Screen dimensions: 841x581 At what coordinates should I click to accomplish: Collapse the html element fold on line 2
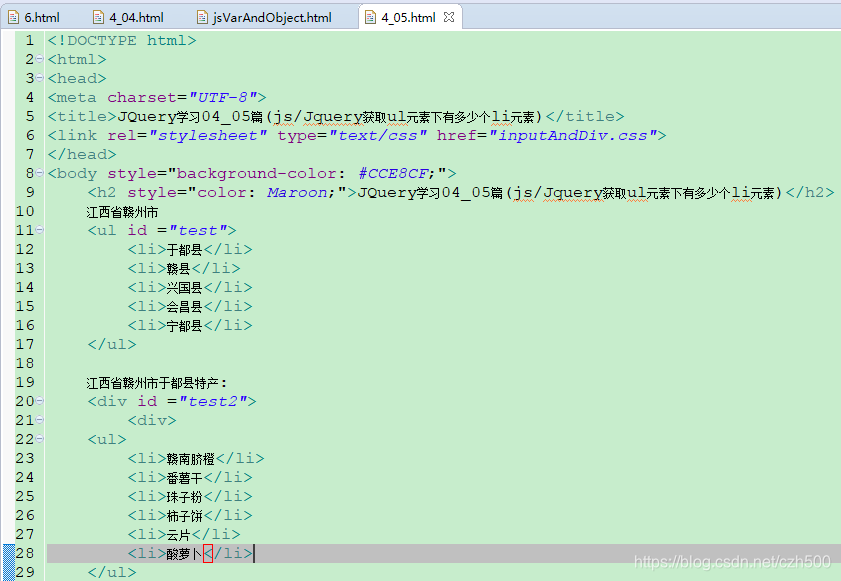pyautogui.click(x=38, y=59)
